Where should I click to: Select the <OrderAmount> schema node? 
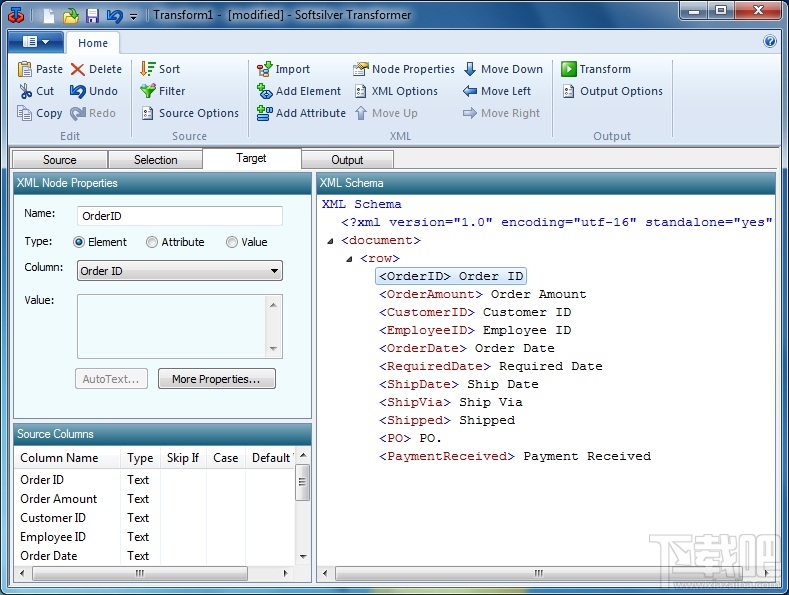[x=483, y=294]
